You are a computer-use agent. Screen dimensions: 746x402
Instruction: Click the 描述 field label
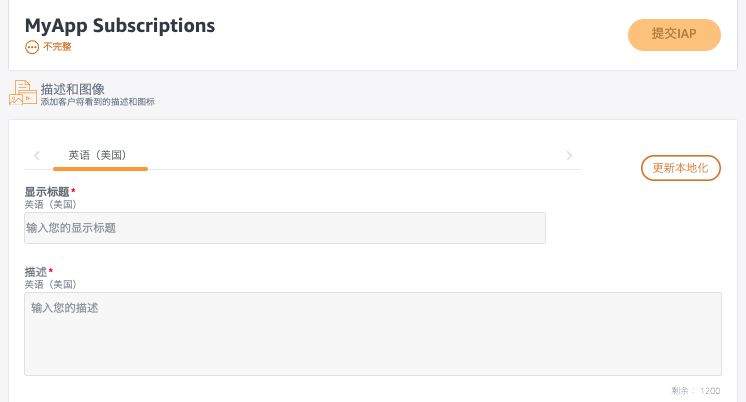tap(35, 271)
